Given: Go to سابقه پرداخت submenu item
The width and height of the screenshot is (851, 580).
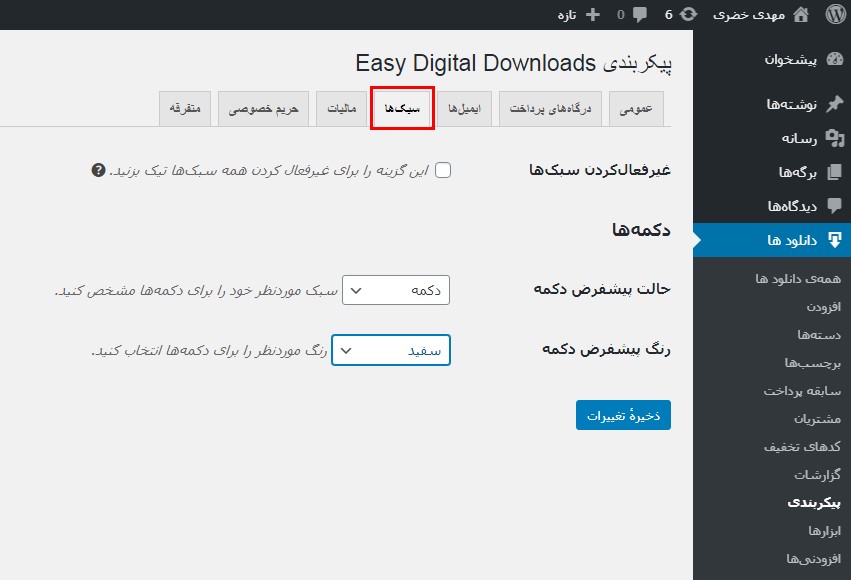Looking at the screenshot, I should (x=802, y=391).
